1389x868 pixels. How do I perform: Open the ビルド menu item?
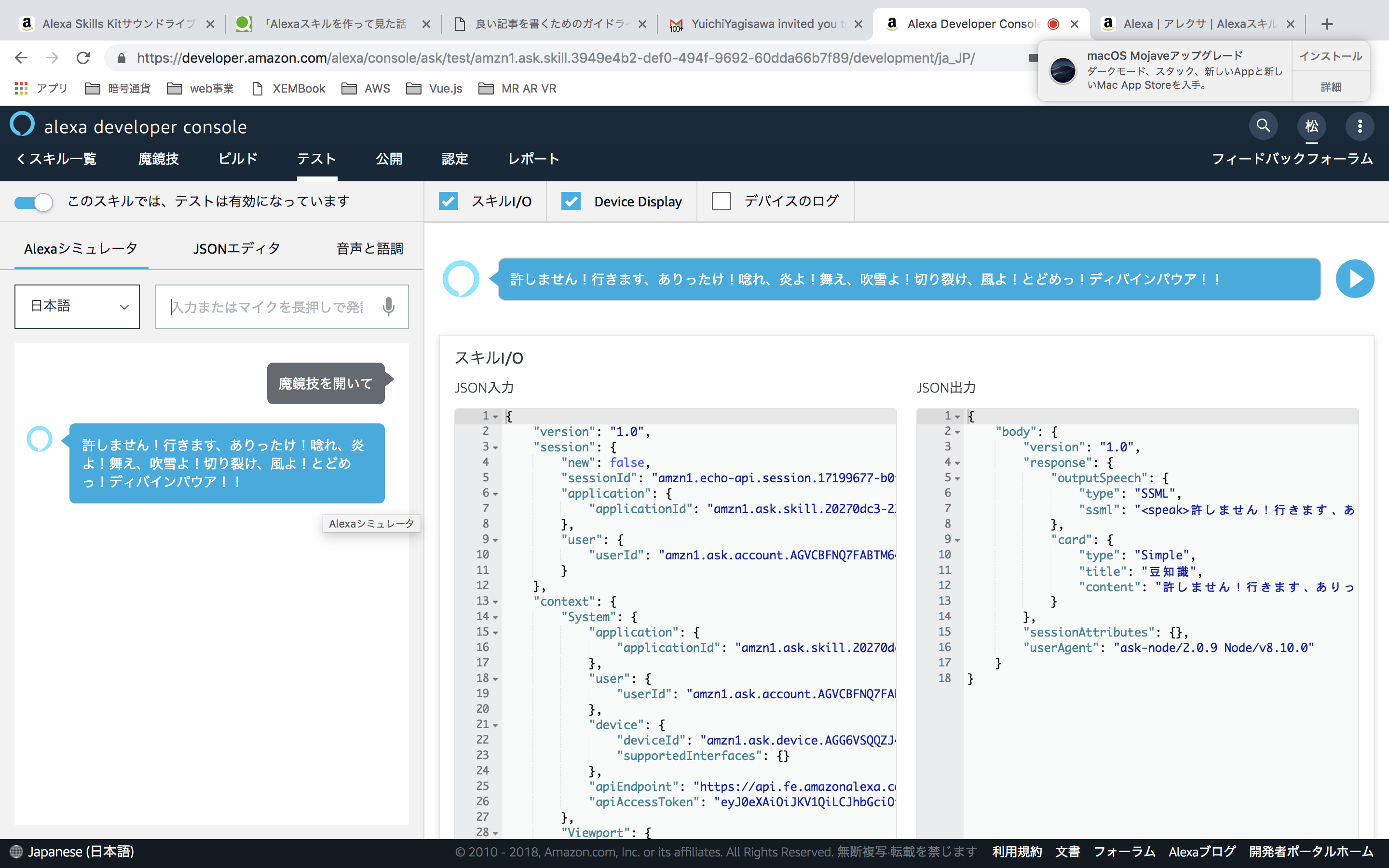click(x=238, y=159)
